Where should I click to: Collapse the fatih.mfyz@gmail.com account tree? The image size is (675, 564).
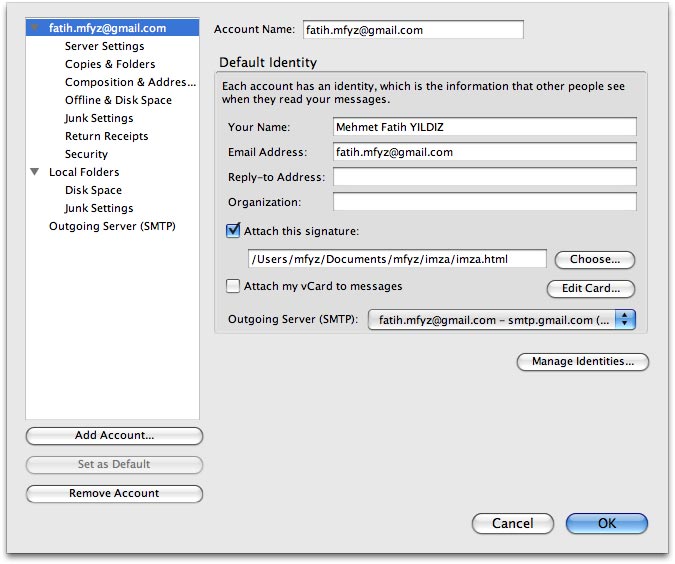[x=36, y=28]
